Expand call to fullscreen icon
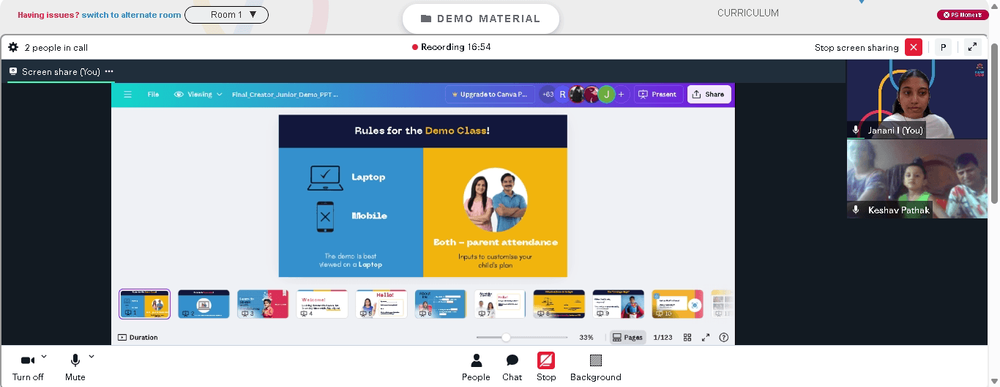 (972, 47)
